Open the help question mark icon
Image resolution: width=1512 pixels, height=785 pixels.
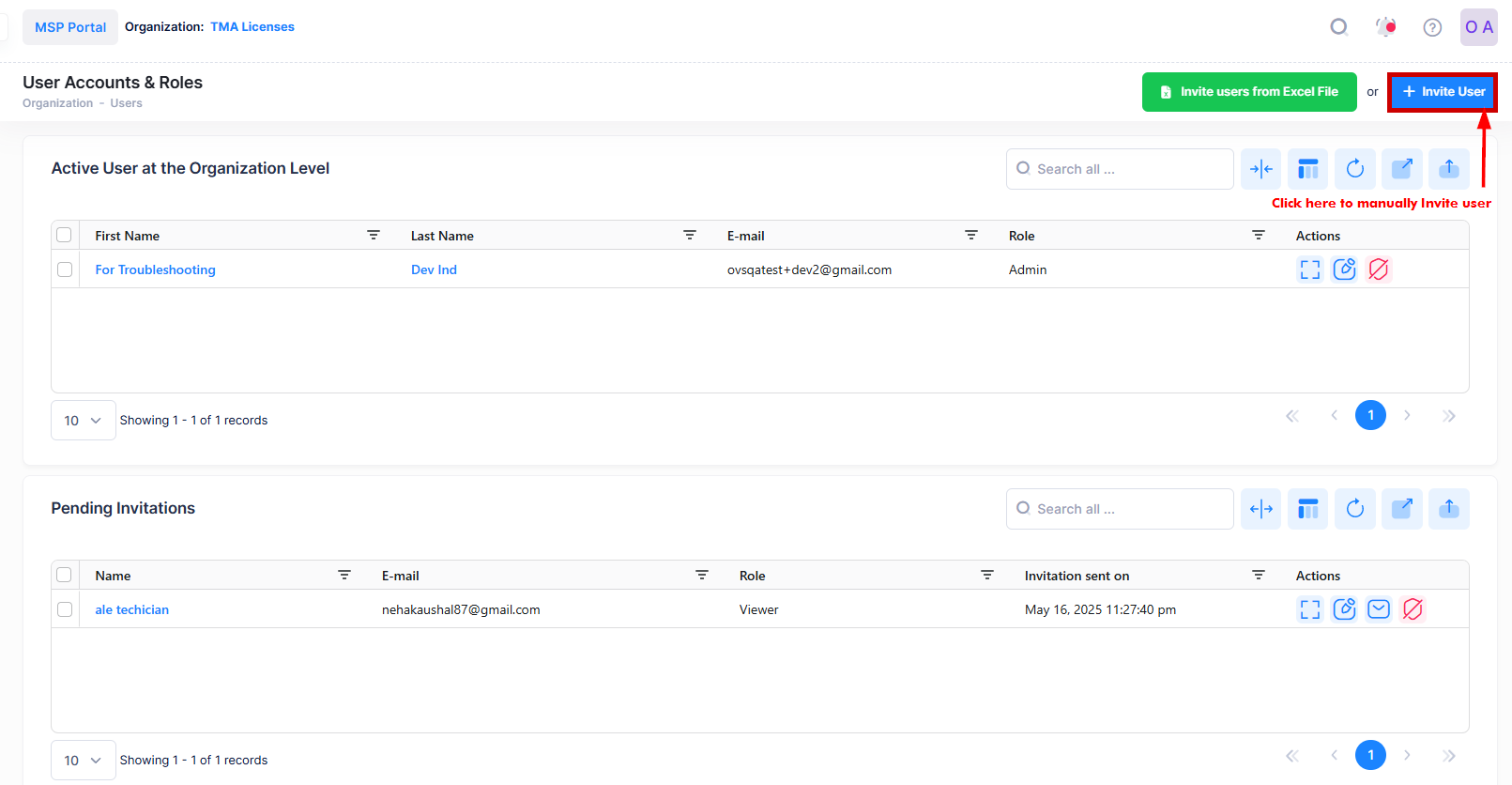click(x=1432, y=27)
